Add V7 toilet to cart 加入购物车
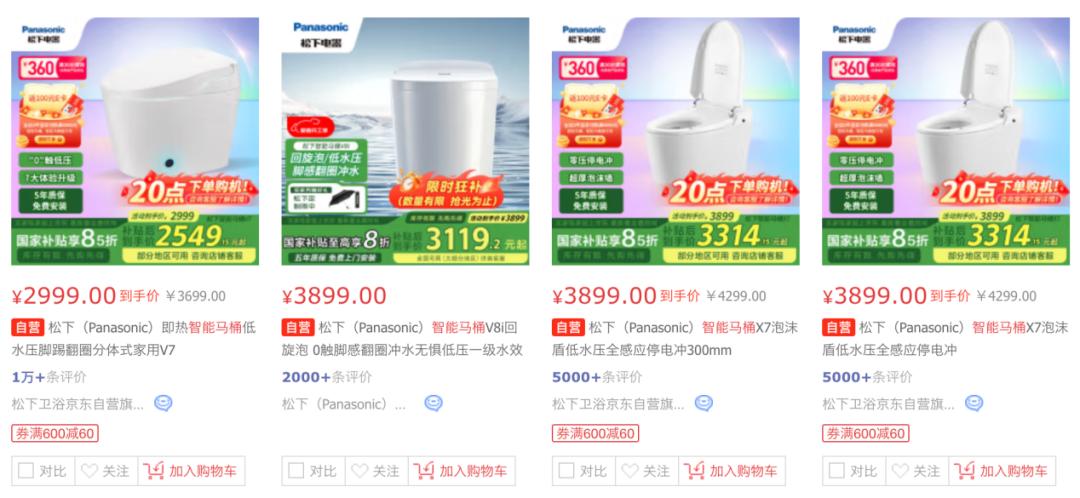Image resolution: width=1080 pixels, height=498 pixels. click(191, 471)
